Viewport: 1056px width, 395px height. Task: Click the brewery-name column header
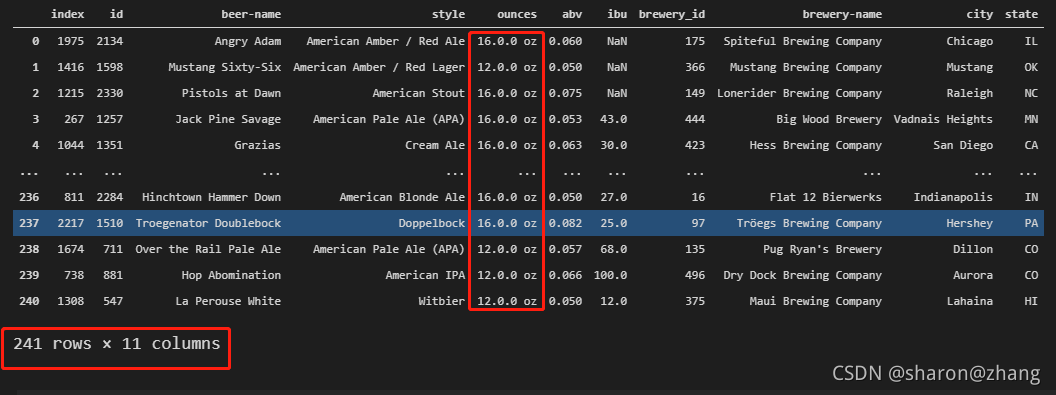point(842,13)
